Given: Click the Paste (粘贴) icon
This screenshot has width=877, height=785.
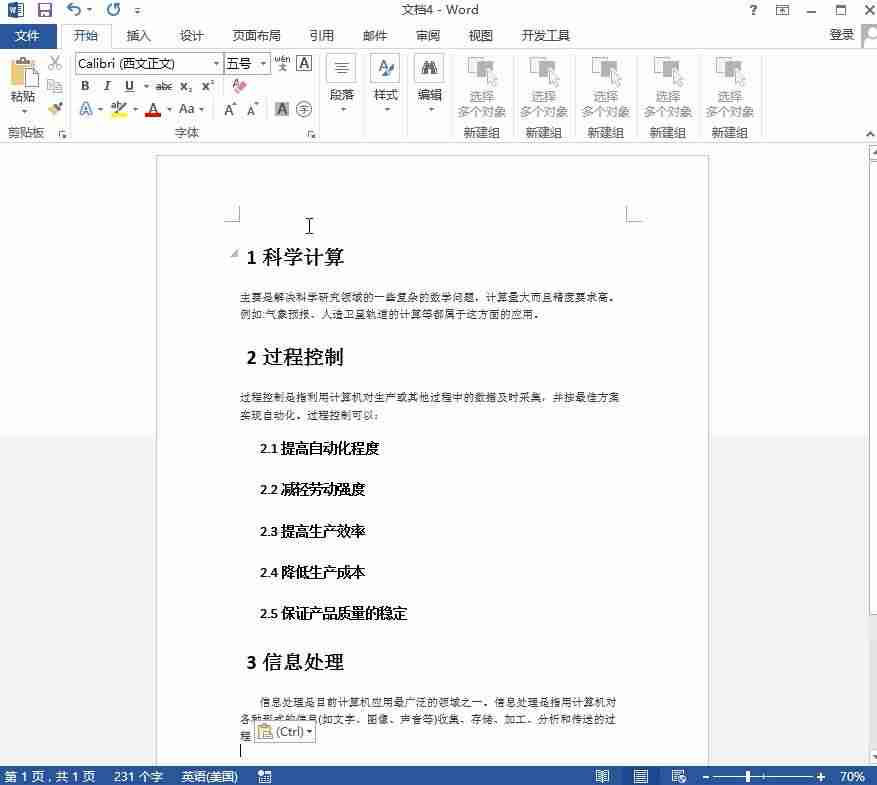Looking at the screenshot, I should [x=23, y=72].
